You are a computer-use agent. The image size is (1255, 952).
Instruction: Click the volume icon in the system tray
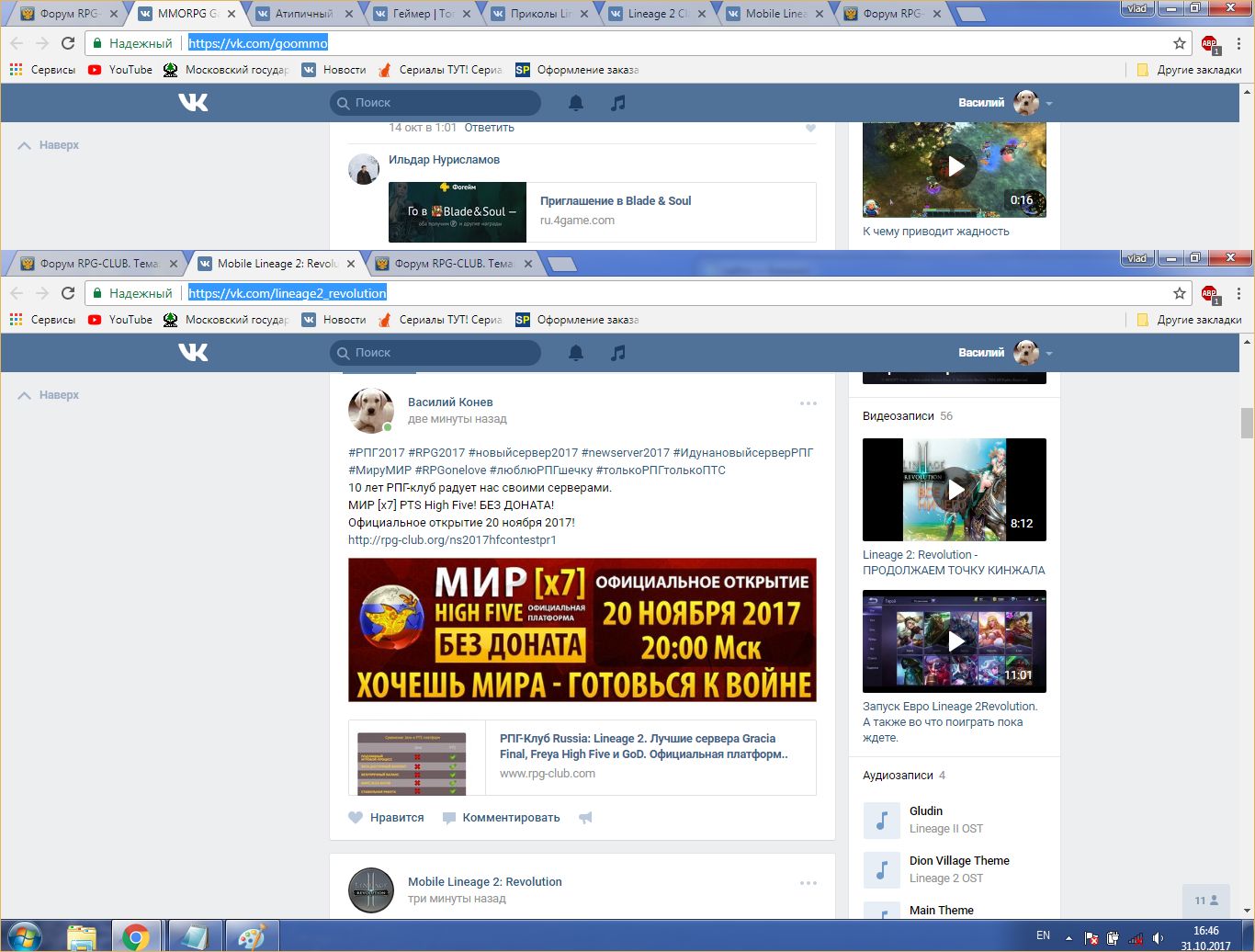(x=1159, y=937)
